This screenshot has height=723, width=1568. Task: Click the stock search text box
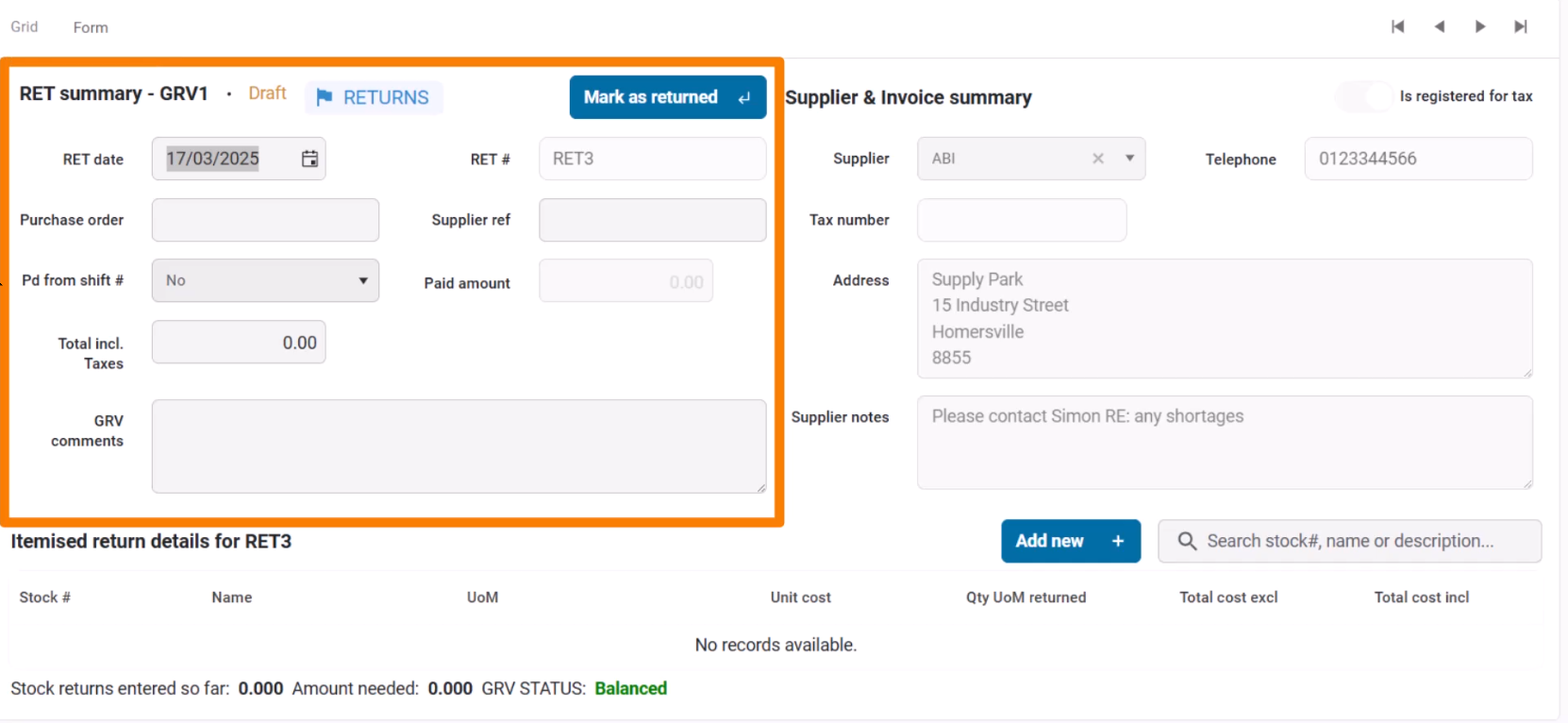coord(1359,541)
